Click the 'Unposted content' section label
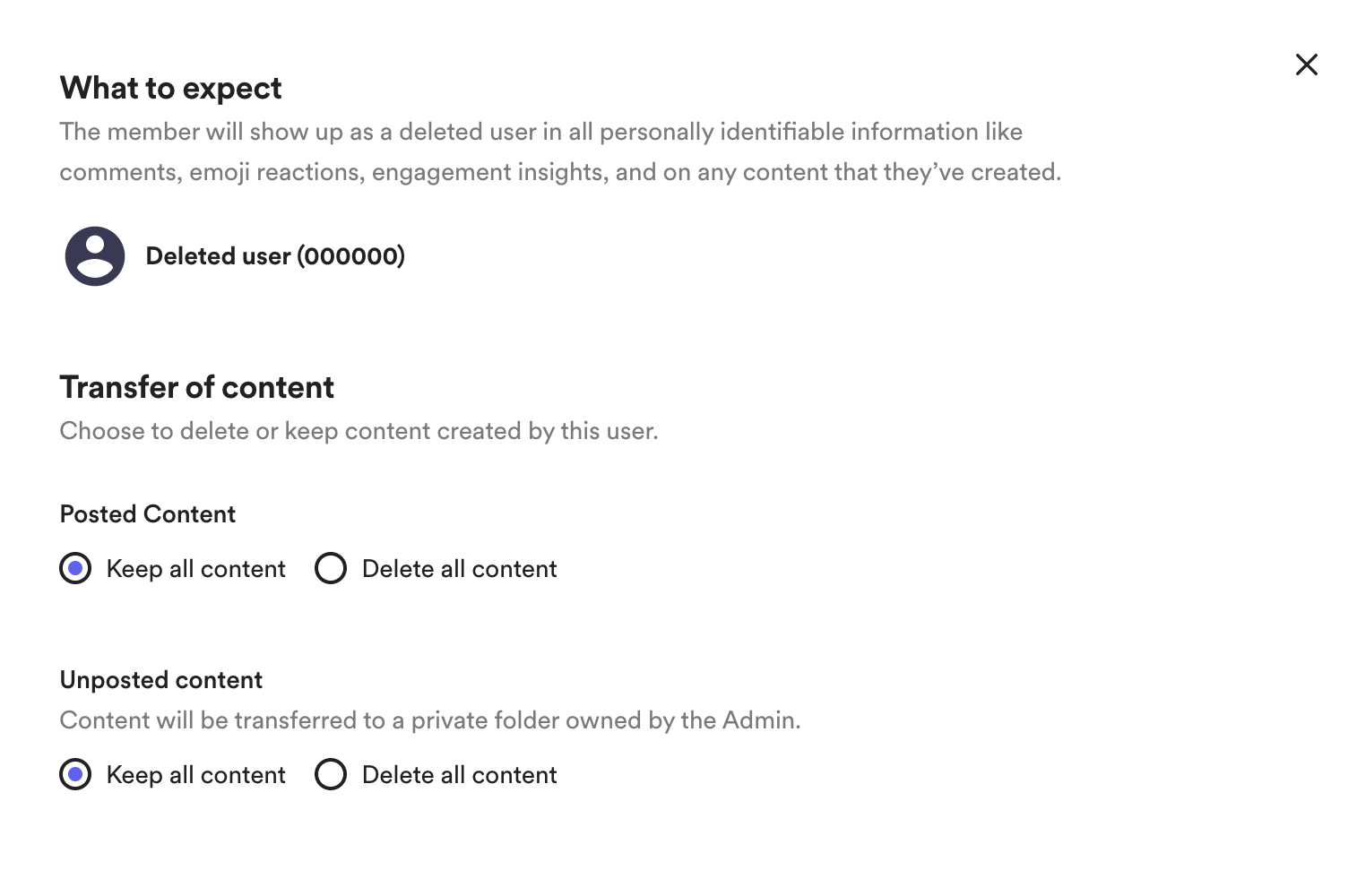Screen dimensions: 1357x896 coord(161,680)
